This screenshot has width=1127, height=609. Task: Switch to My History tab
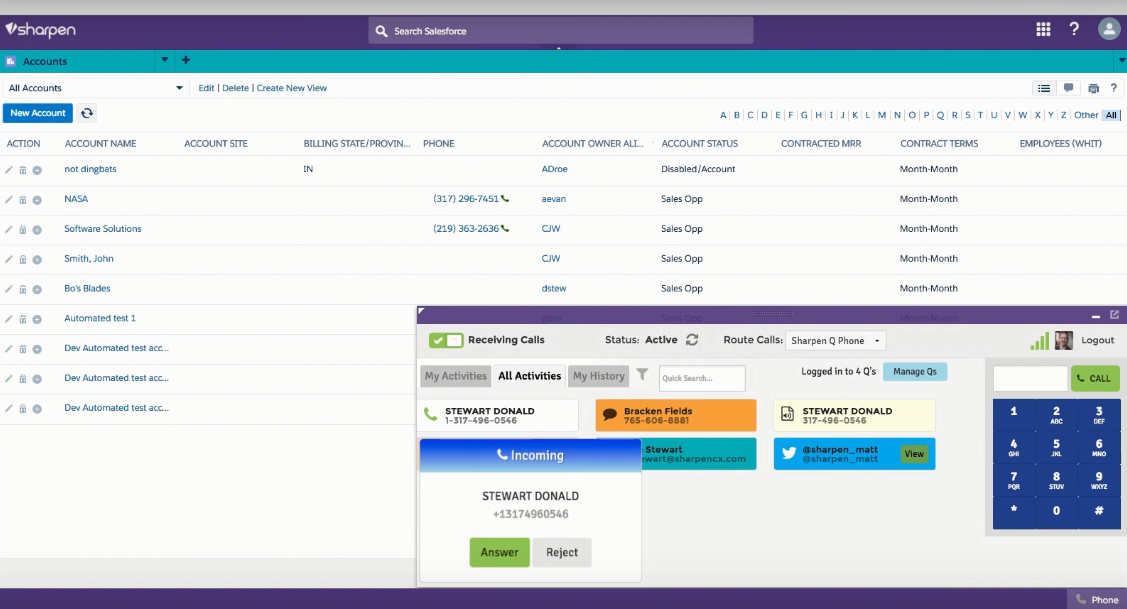598,376
